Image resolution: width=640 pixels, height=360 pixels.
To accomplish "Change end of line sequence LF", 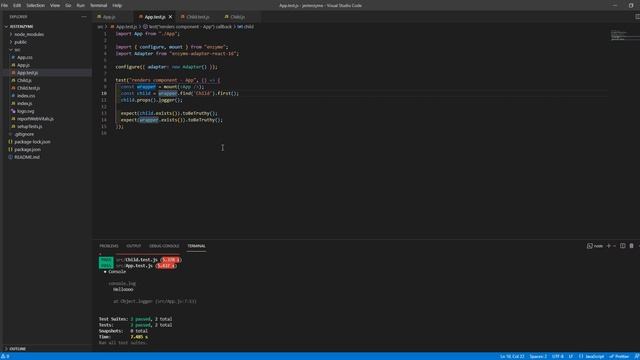I will [571, 356].
